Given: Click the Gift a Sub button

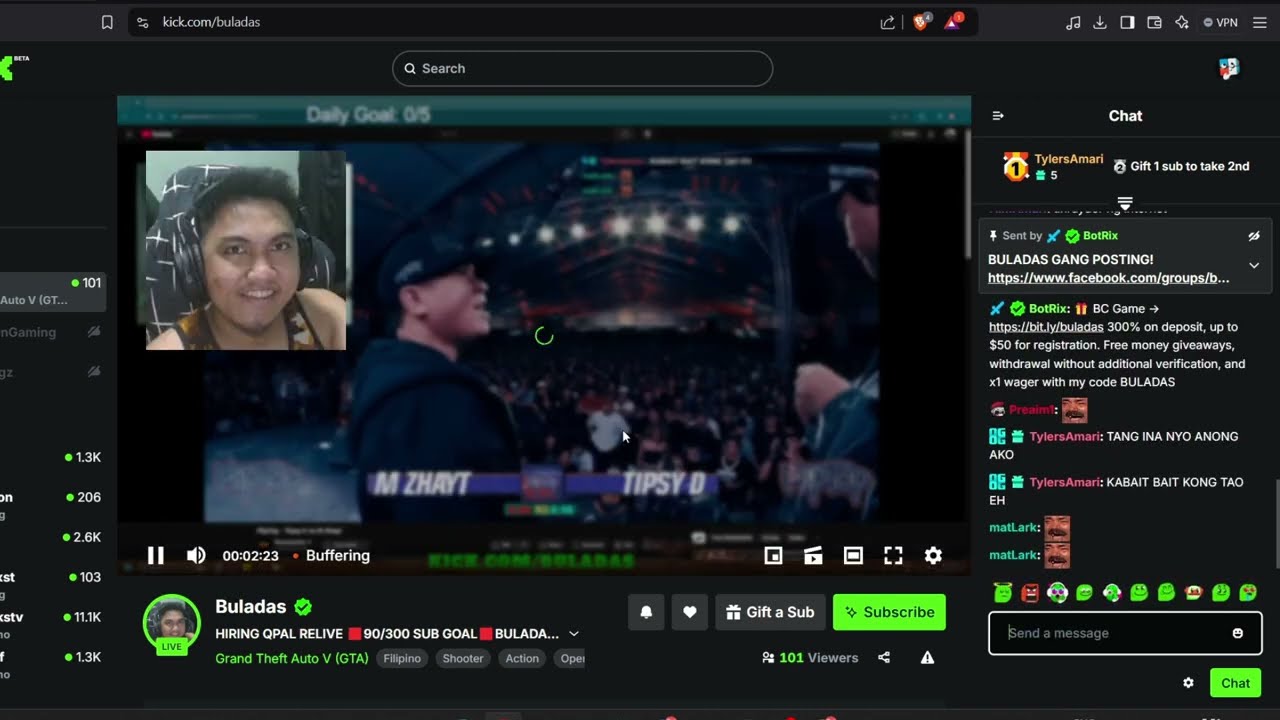Looking at the screenshot, I should (770, 612).
